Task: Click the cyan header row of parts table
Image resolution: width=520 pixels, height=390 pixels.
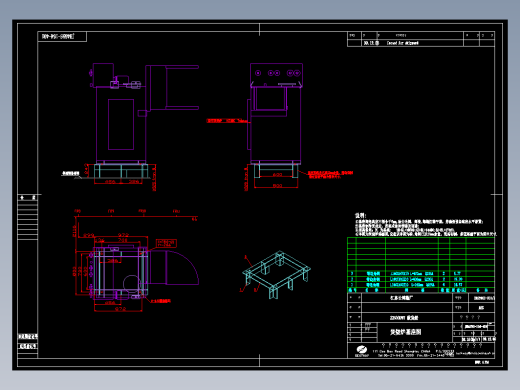Action: coord(421,290)
